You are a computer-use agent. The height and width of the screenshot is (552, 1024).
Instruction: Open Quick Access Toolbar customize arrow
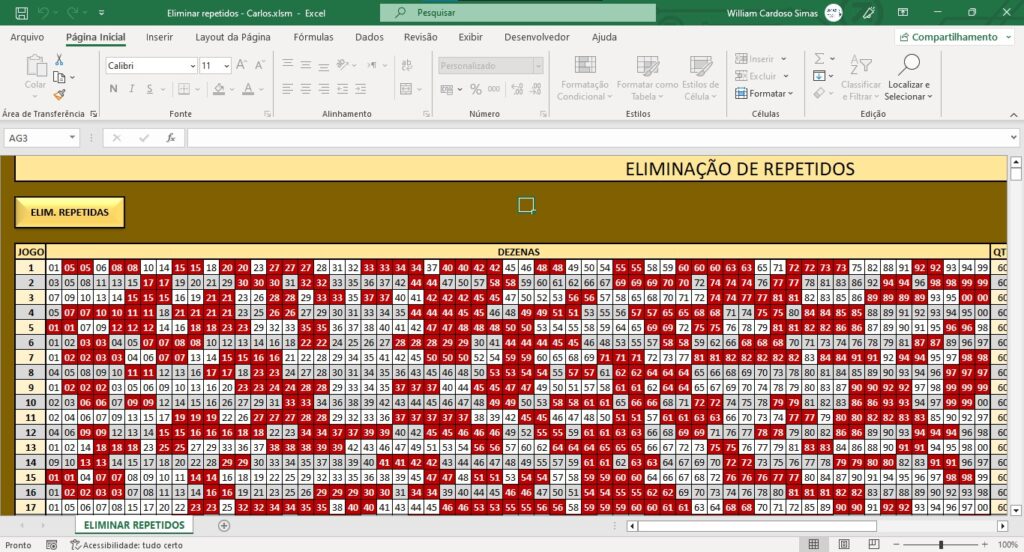click(x=101, y=12)
